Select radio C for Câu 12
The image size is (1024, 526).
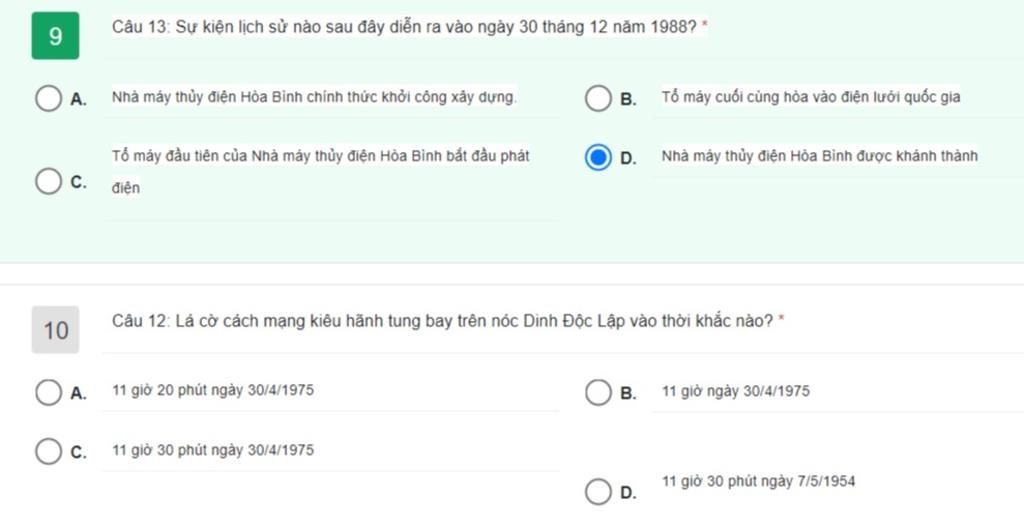pos(48,452)
